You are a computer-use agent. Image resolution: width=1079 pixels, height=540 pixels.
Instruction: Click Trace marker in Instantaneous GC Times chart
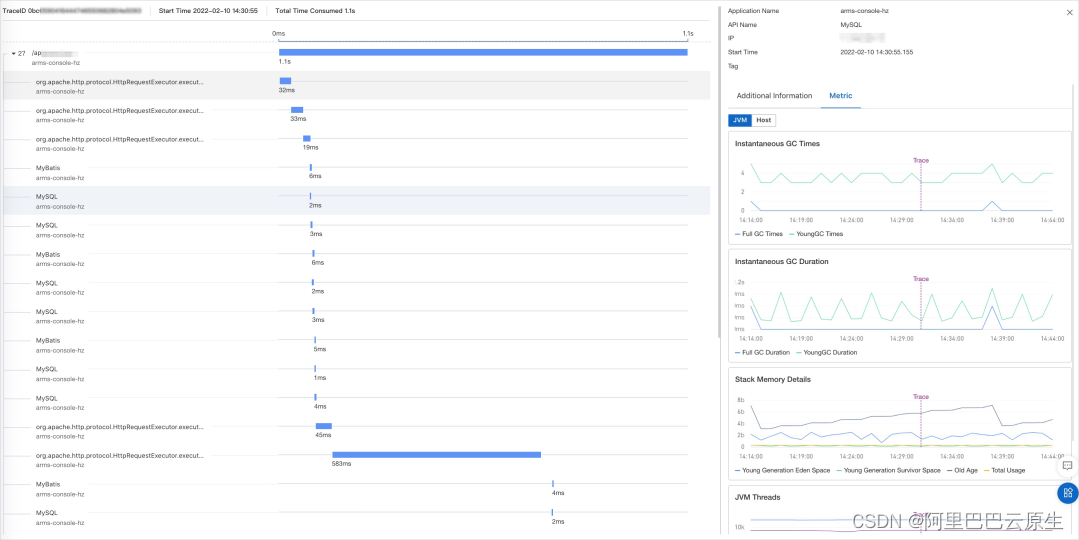[x=921, y=160]
